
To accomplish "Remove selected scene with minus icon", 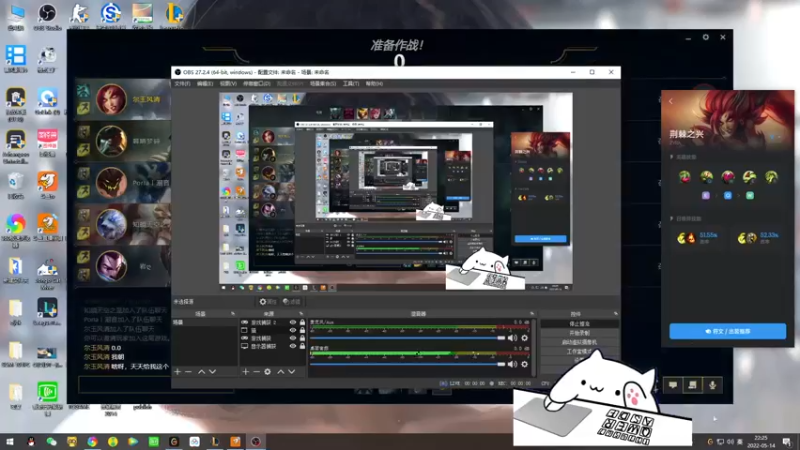I will coord(188,372).
